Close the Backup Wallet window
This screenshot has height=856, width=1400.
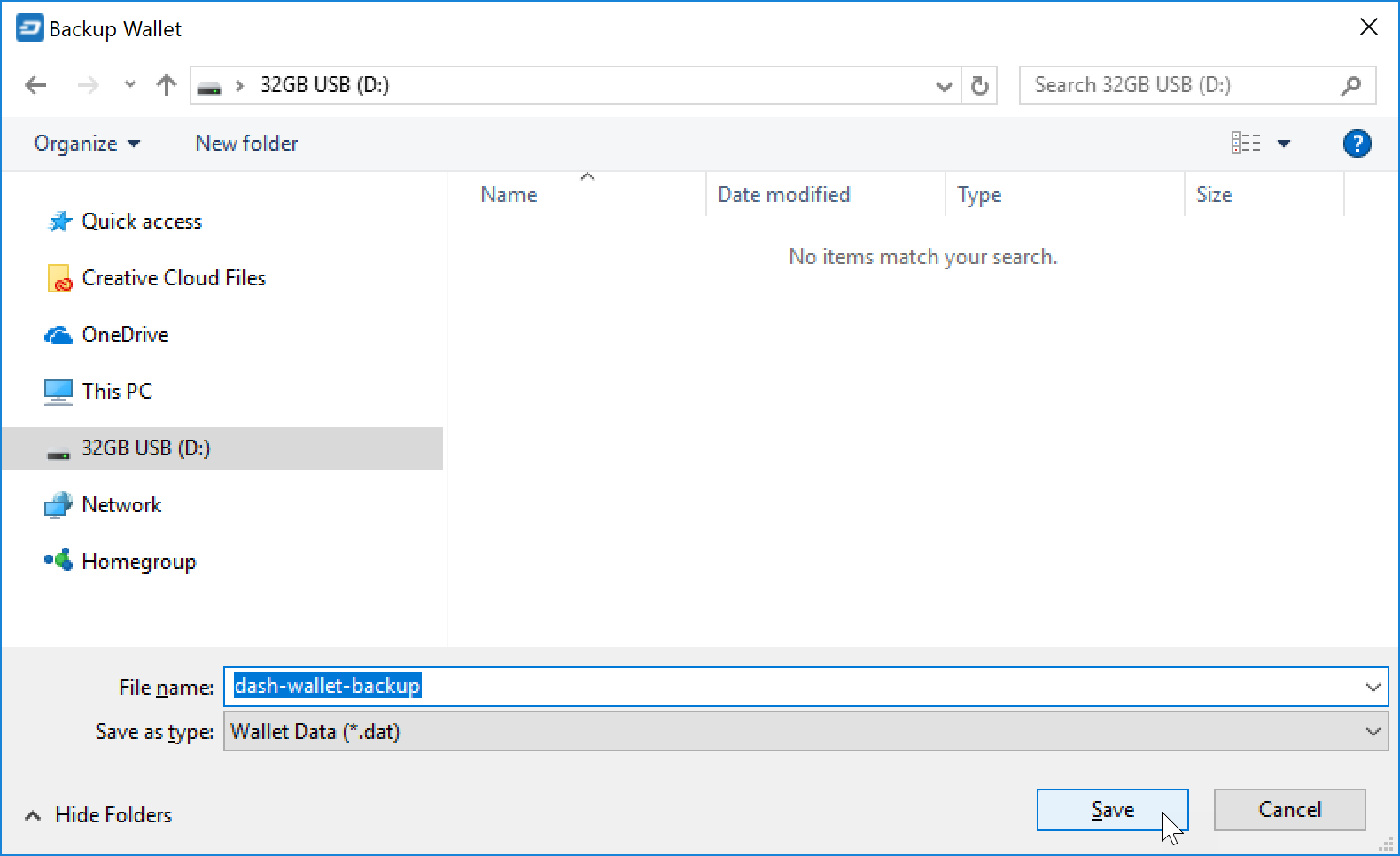click(1369, 27)
